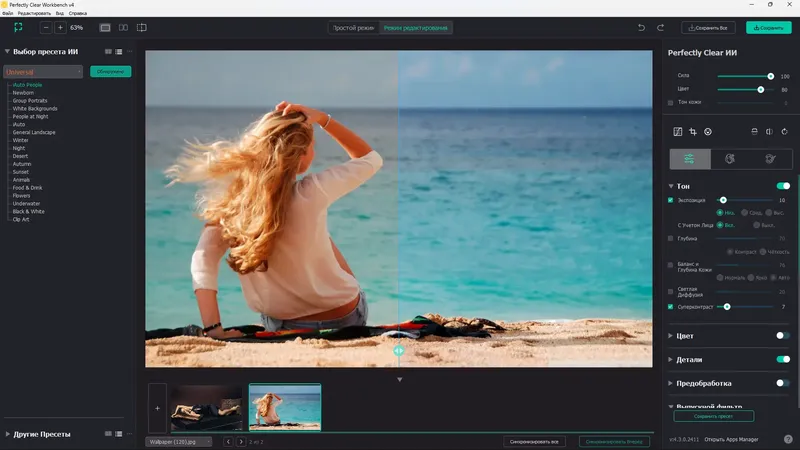Viewport: 800px width, 450px height.
Task: Grab the before/after split handle on image
Action: [x=399, y=351]
